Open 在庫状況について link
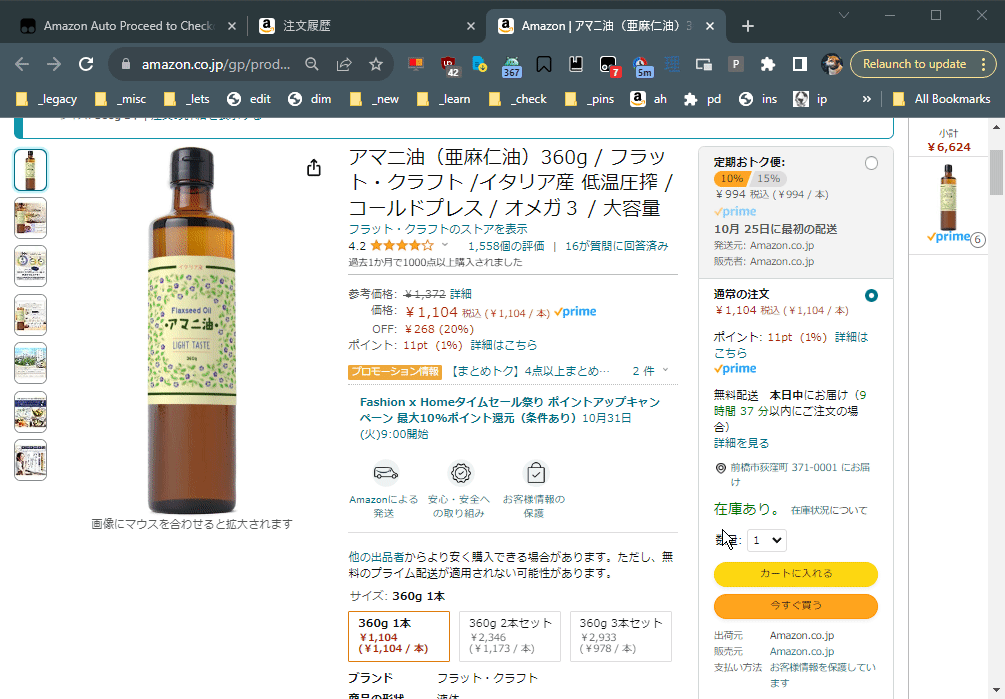The width and height of the screenshot is (1005, 699). point(829,511)
